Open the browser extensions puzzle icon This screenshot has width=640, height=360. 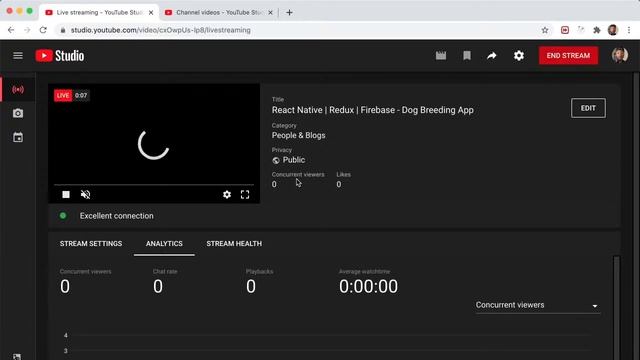[x=597, y=30]
